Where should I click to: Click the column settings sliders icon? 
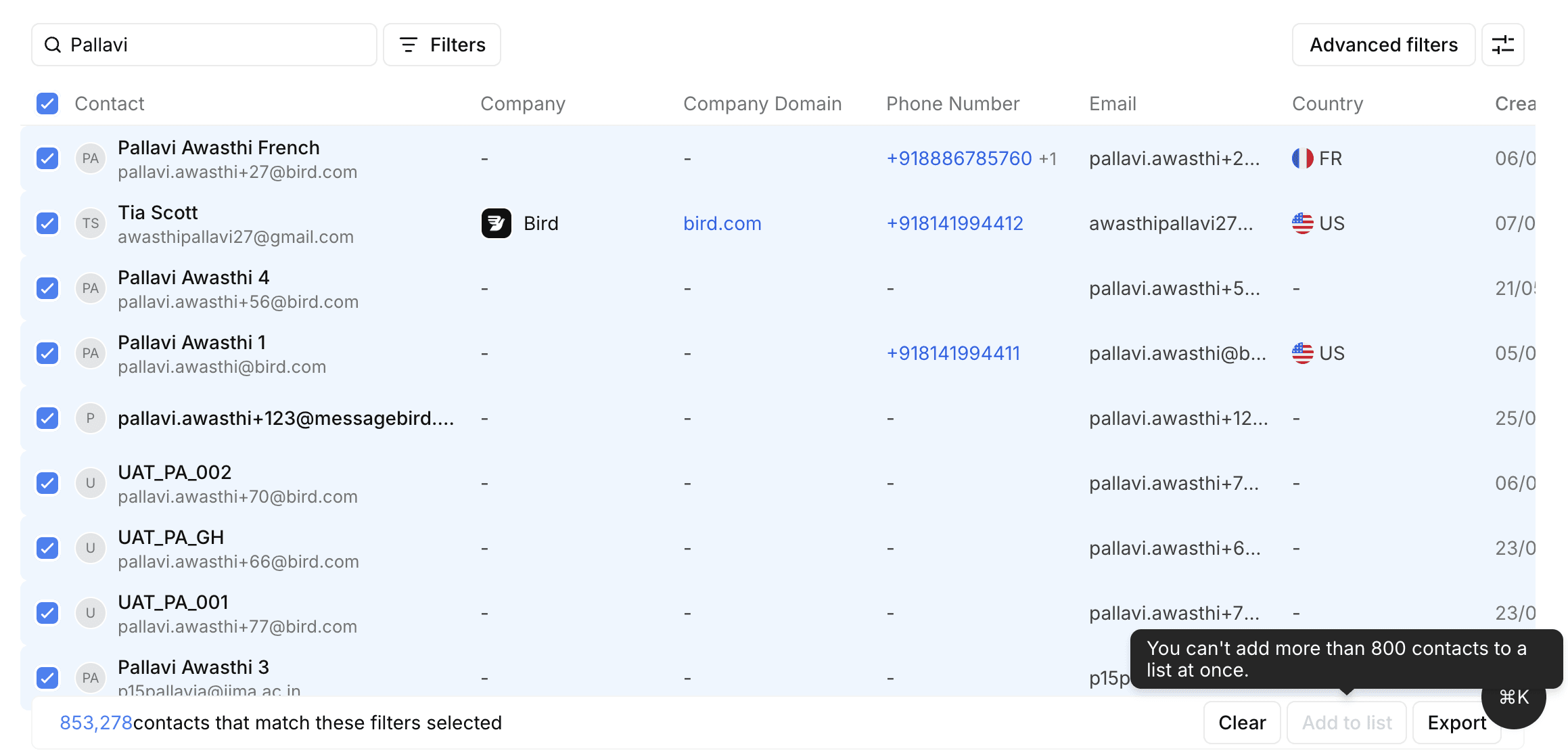click(x=1502, y=45)
